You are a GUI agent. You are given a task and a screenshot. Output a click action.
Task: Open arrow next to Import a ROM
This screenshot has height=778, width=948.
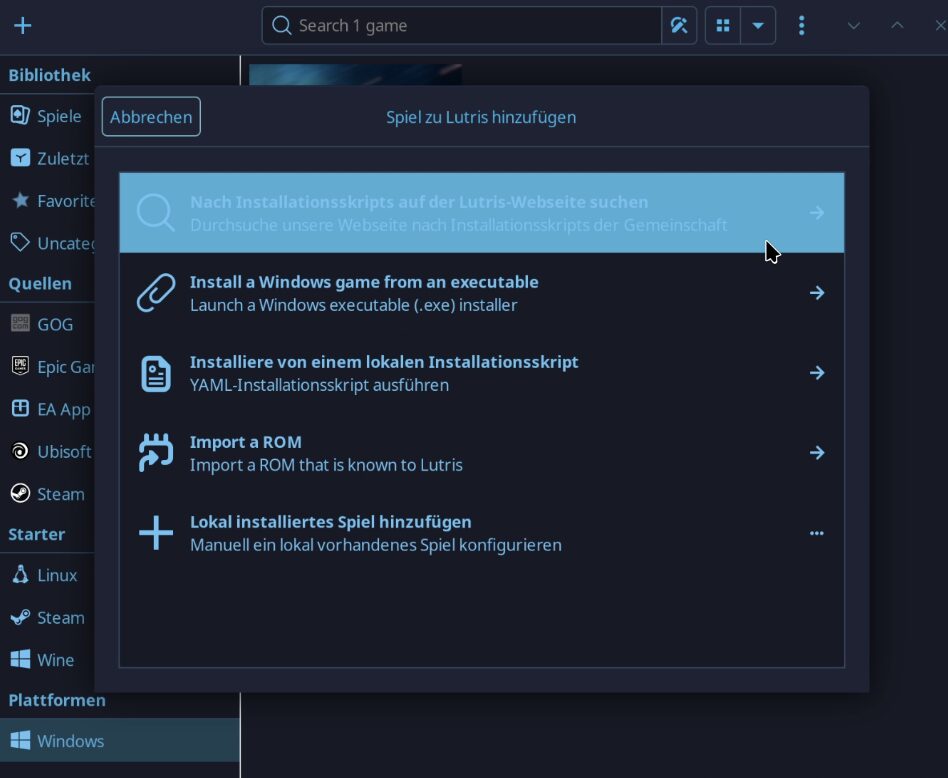coord(817,453)
